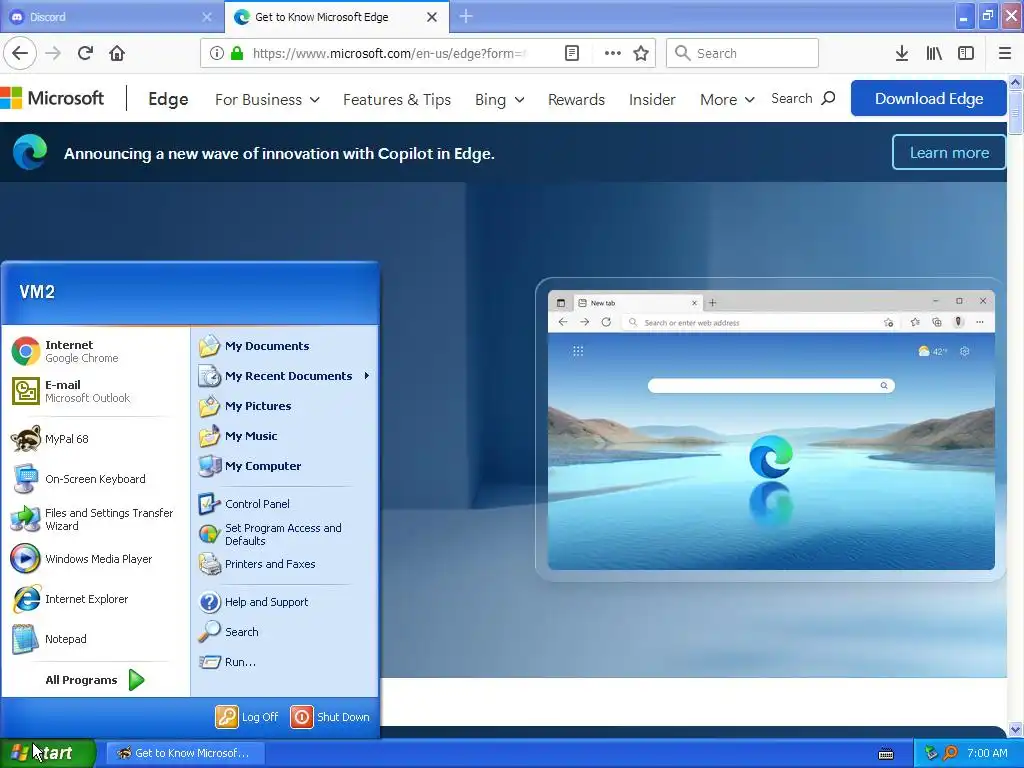This screenshot has height=768, width=1024.
Task: Launch On-Screen Keyboard
Action: [x=95, y=479]
